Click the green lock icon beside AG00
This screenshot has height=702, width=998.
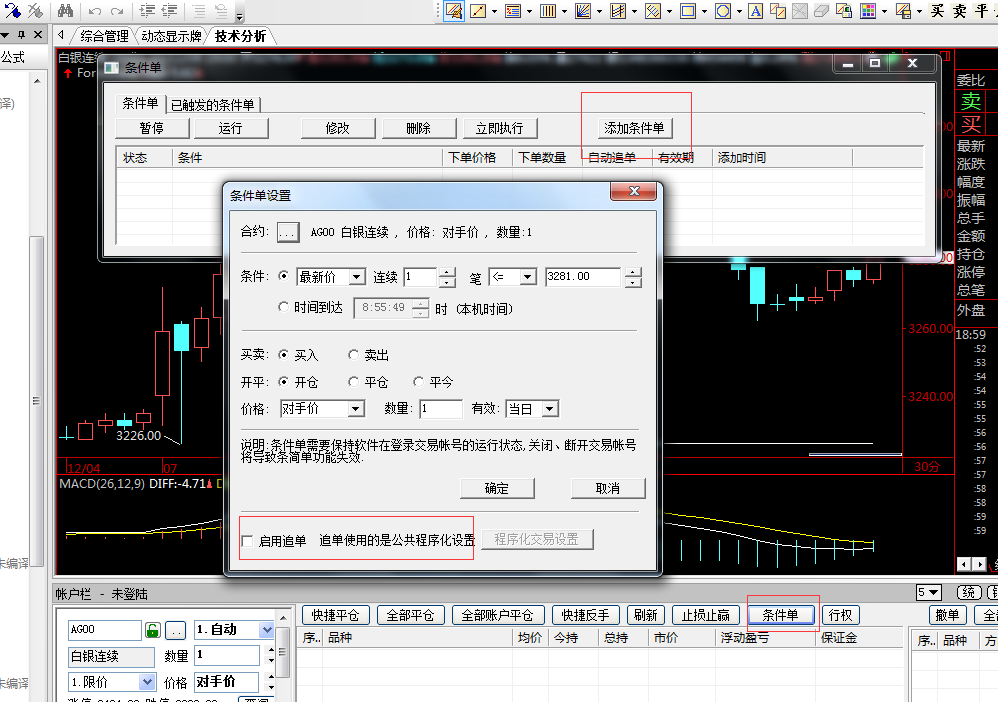(x=153, y=630)
